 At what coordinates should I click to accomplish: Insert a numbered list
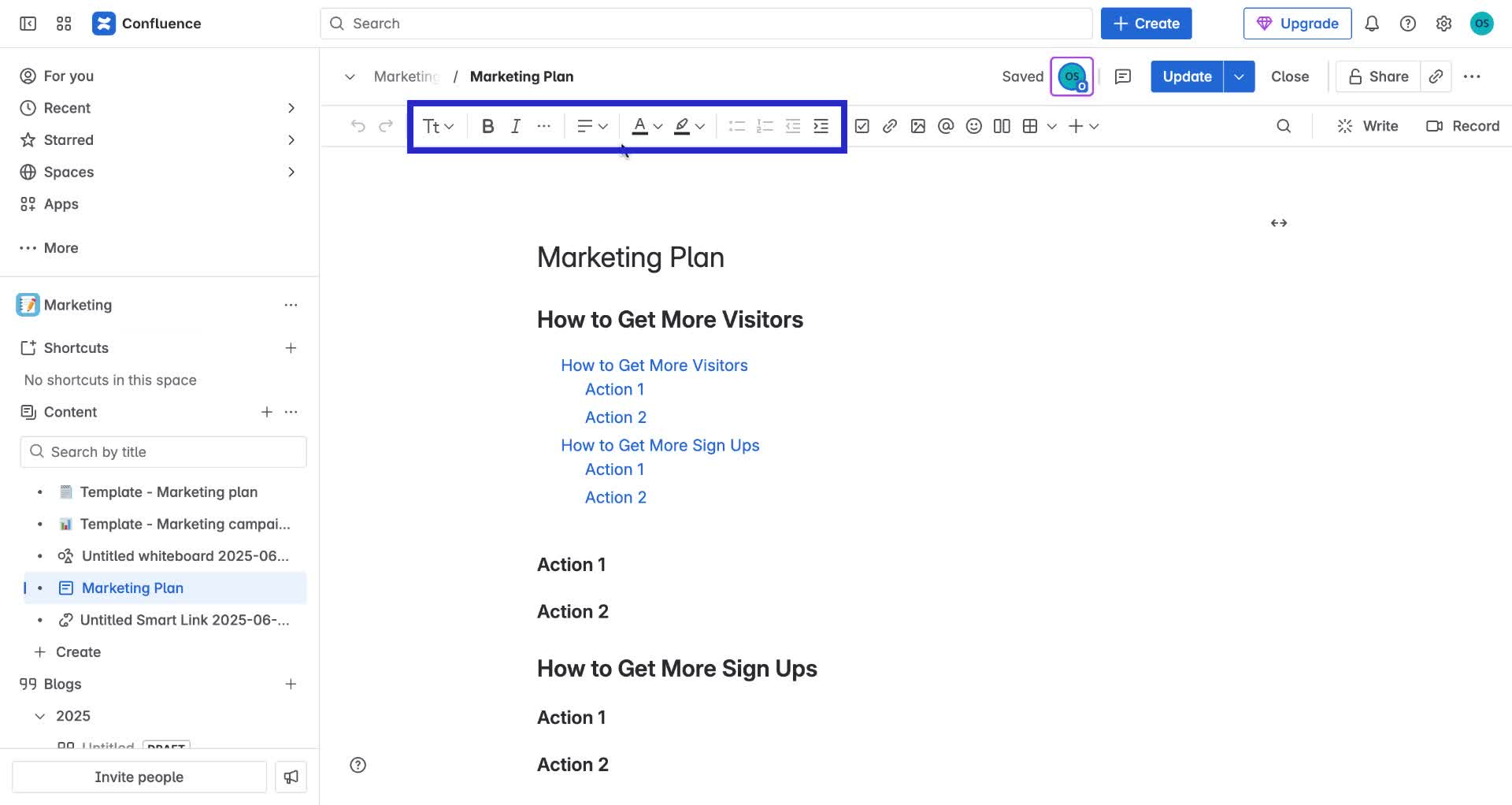764,125
